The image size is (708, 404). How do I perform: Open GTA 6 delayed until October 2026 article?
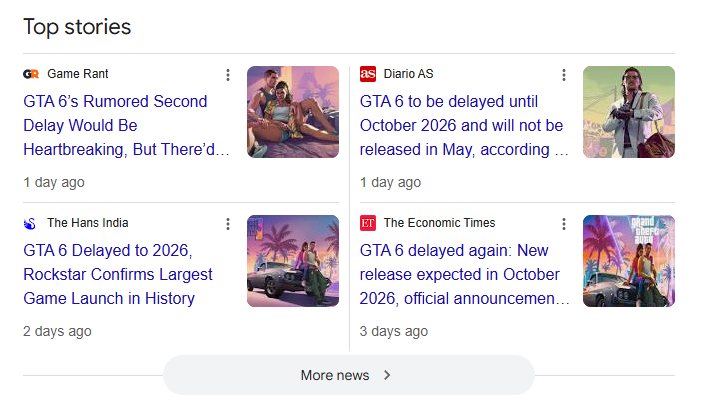click(x=463, y=125)
